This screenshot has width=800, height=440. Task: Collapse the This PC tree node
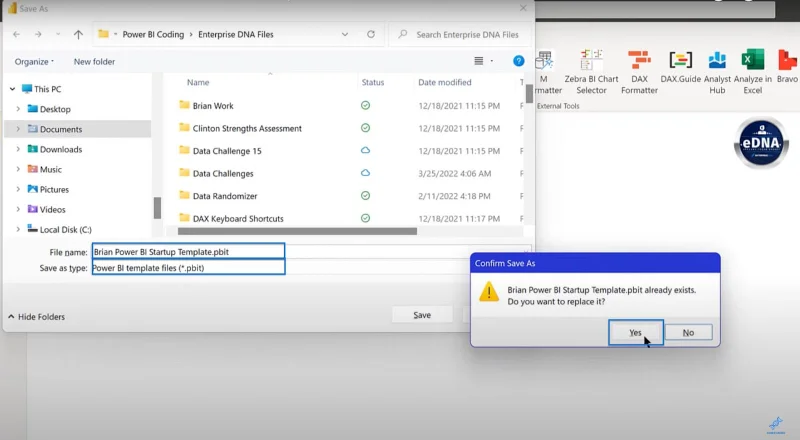pyautogui.click(x=12, y=89)
